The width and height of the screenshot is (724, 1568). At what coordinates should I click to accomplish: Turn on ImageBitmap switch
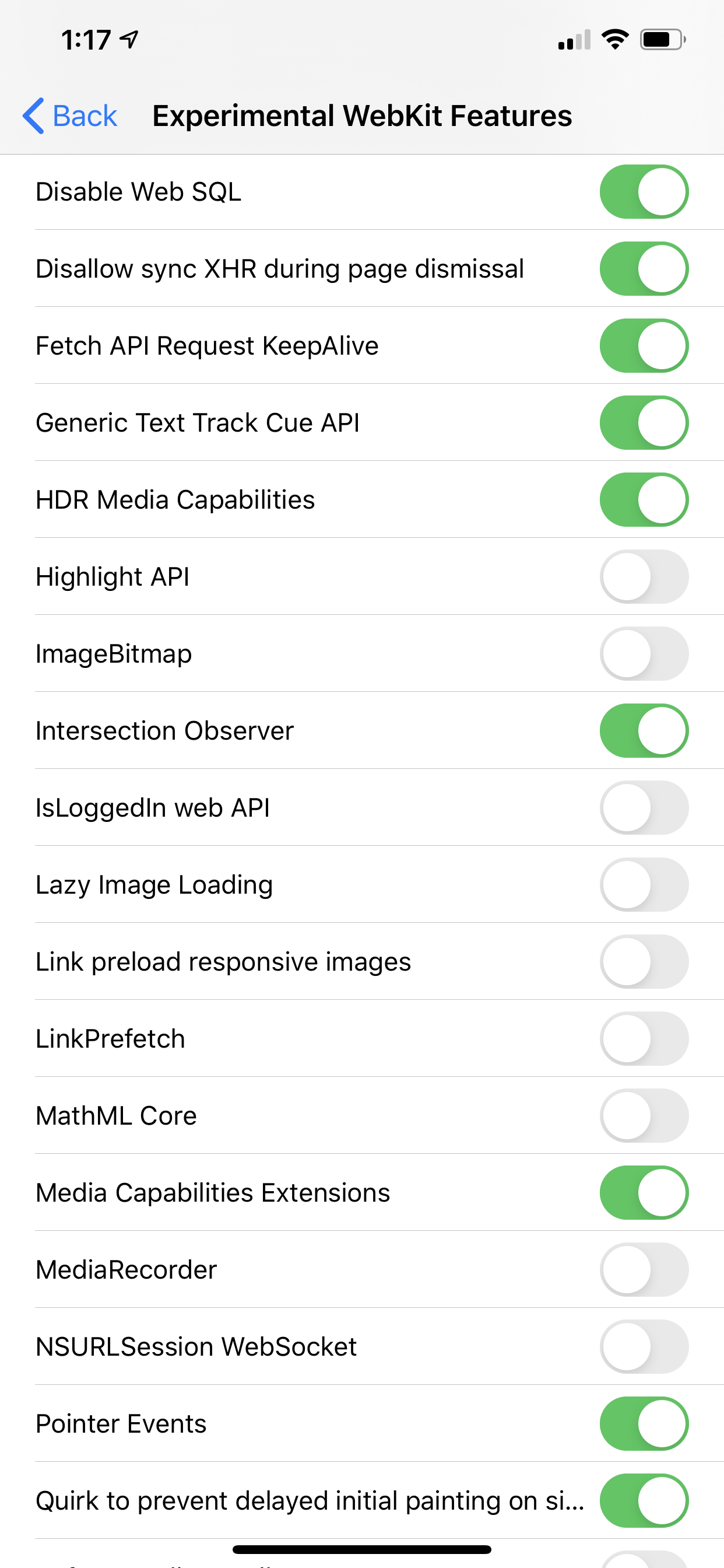[x=644, y=654]
